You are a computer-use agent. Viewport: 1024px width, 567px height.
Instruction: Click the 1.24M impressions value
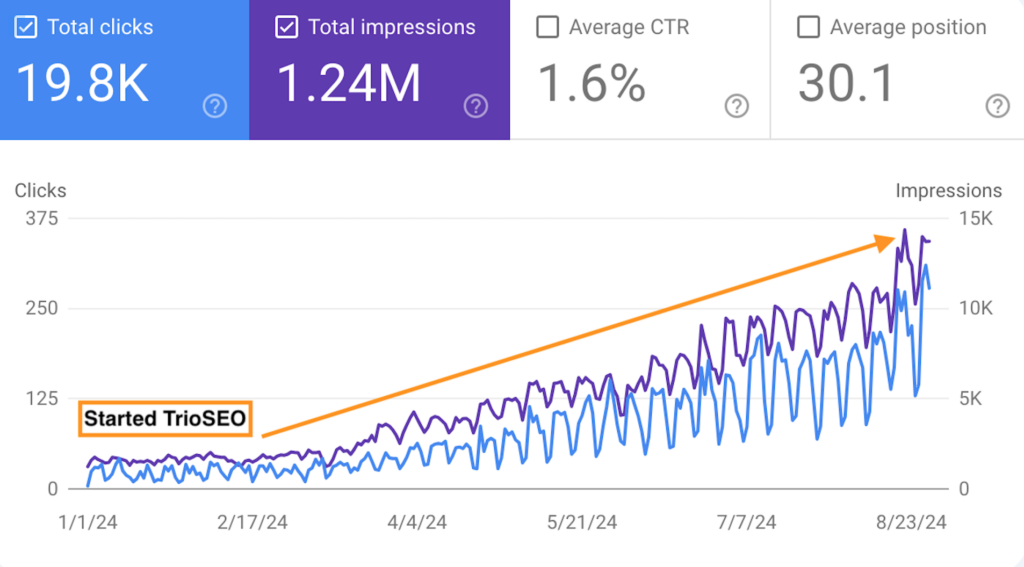tap(348, 84)
